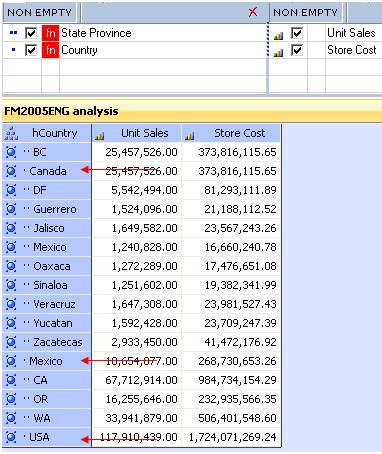This screenshot has width=382, height=454.
Task: Click the measure icon in Unit Sales header
Action: (x=99, y=135)
